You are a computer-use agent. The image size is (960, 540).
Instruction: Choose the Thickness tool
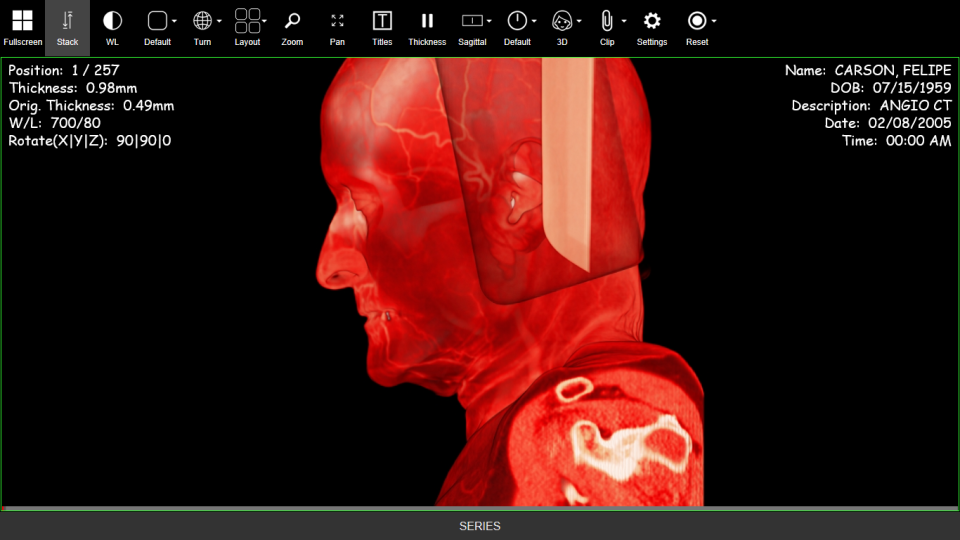(x=427, y=28)
